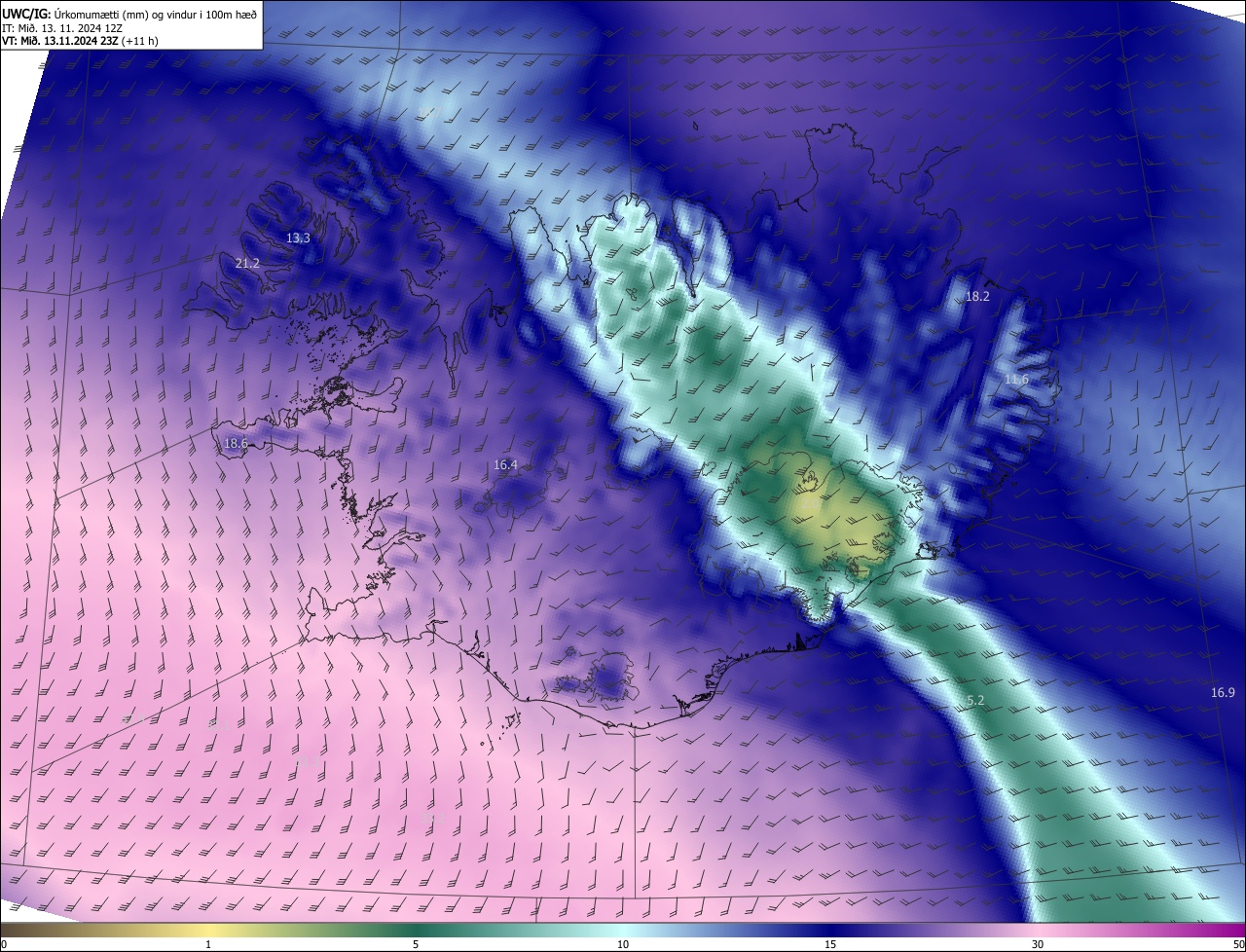Click the 'VT: Mið. 13.11.2024 23Z (+11 h)' line

(81, 41)
